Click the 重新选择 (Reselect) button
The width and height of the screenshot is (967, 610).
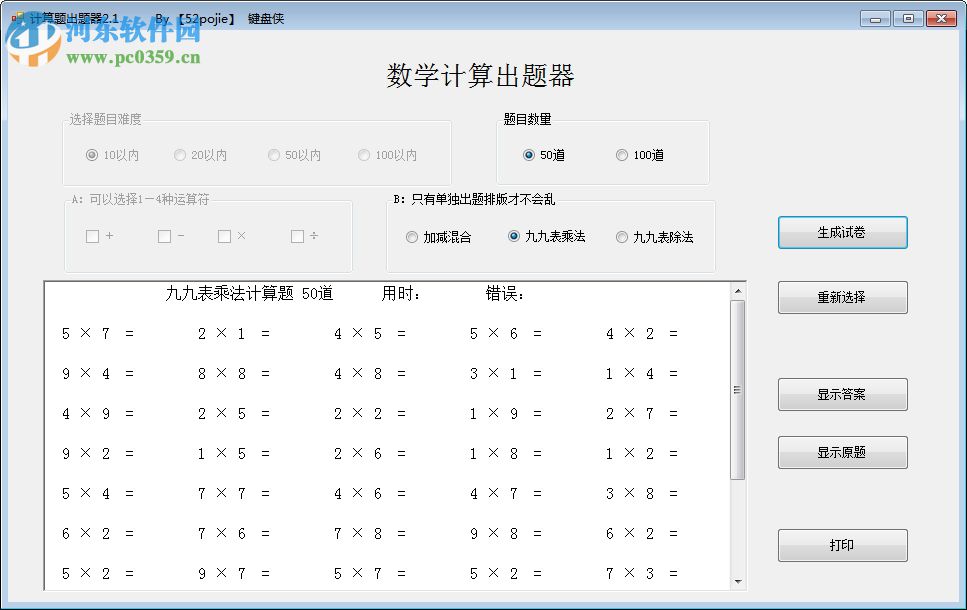point(842,297)
